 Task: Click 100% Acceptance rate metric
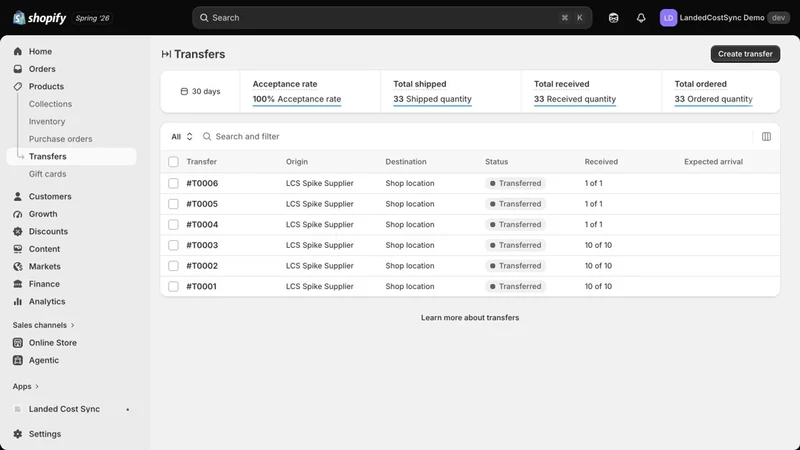[x=297, y=99]
